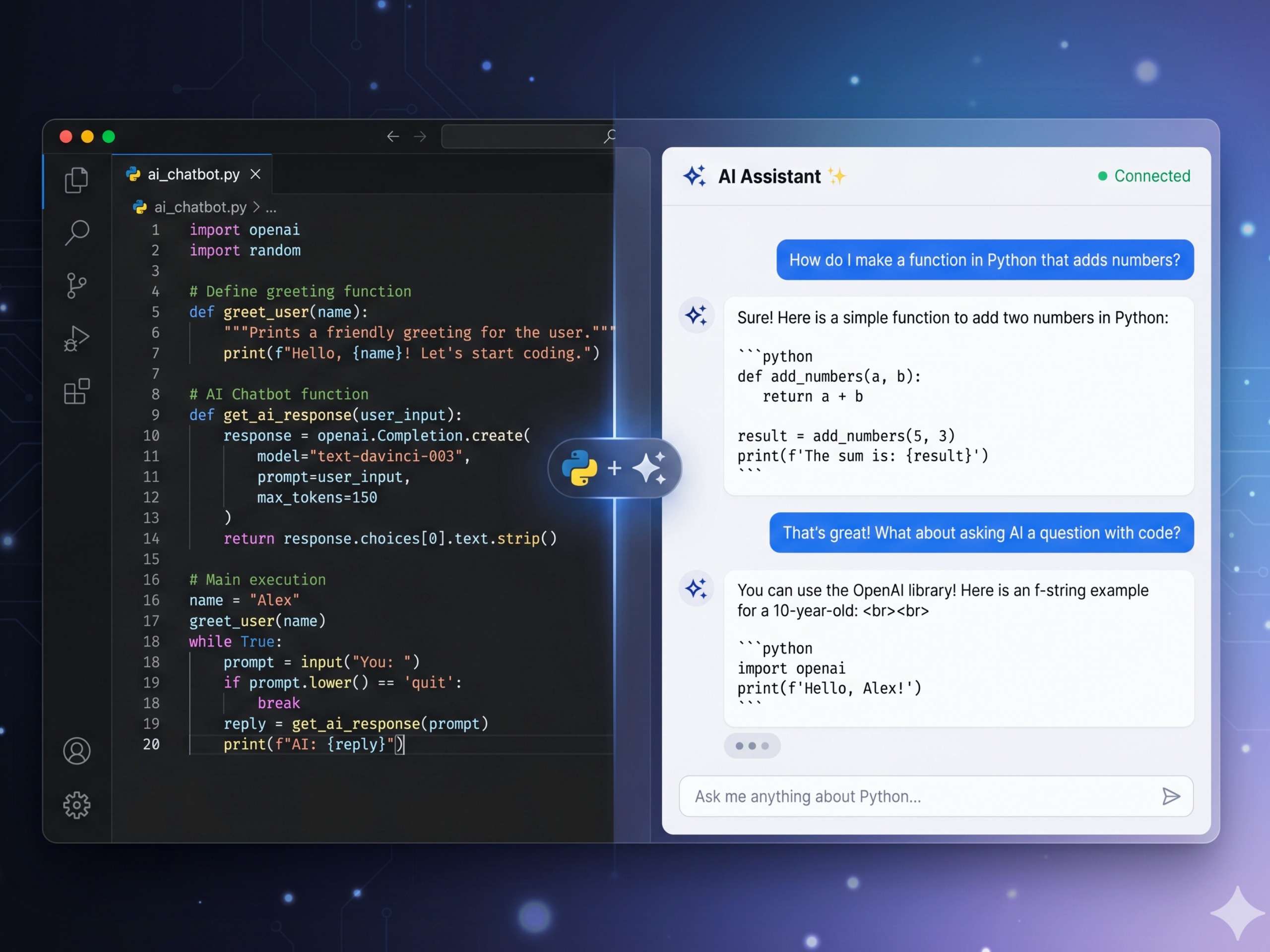Click 'max_tokens=150' in the editor
Screen dimensions: 1270x952
pos(317,497)
